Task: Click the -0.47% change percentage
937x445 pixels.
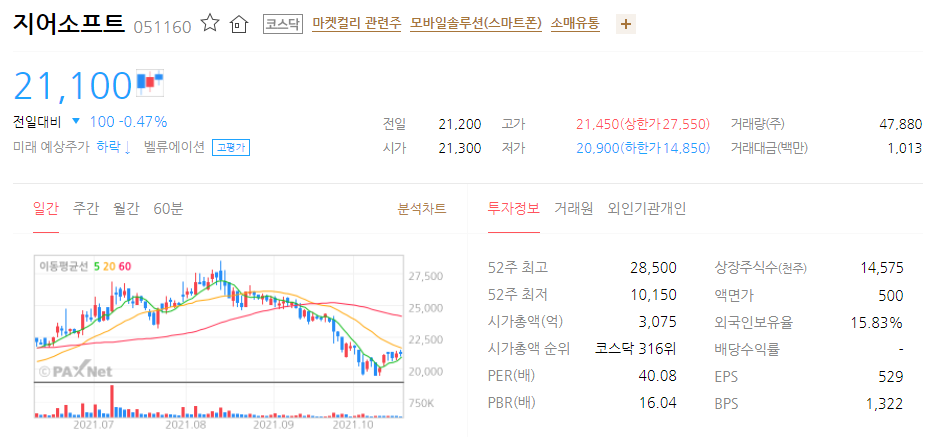Action: point(143,122)
